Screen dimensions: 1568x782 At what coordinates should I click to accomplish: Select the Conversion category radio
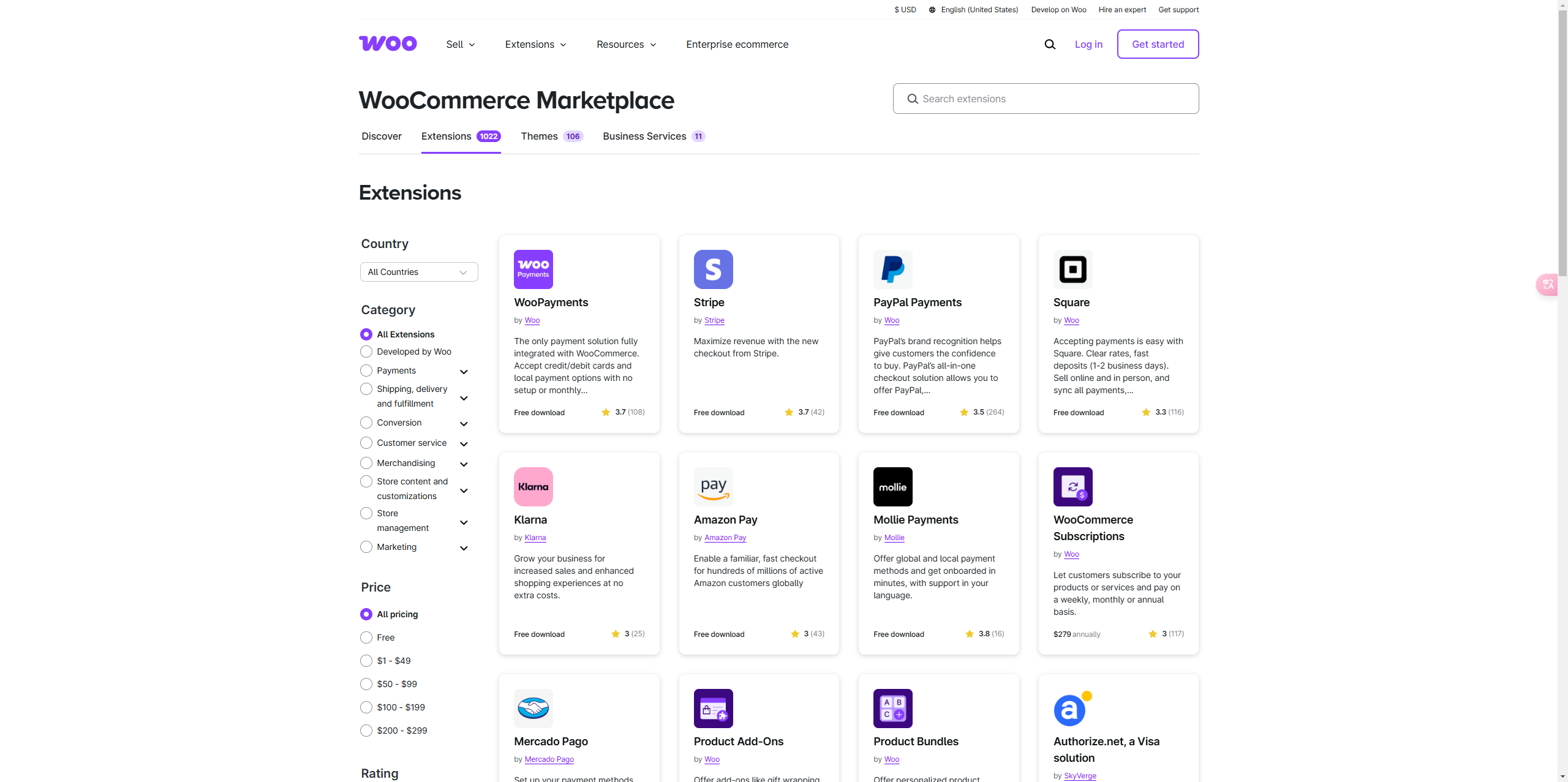pos(366,423)
